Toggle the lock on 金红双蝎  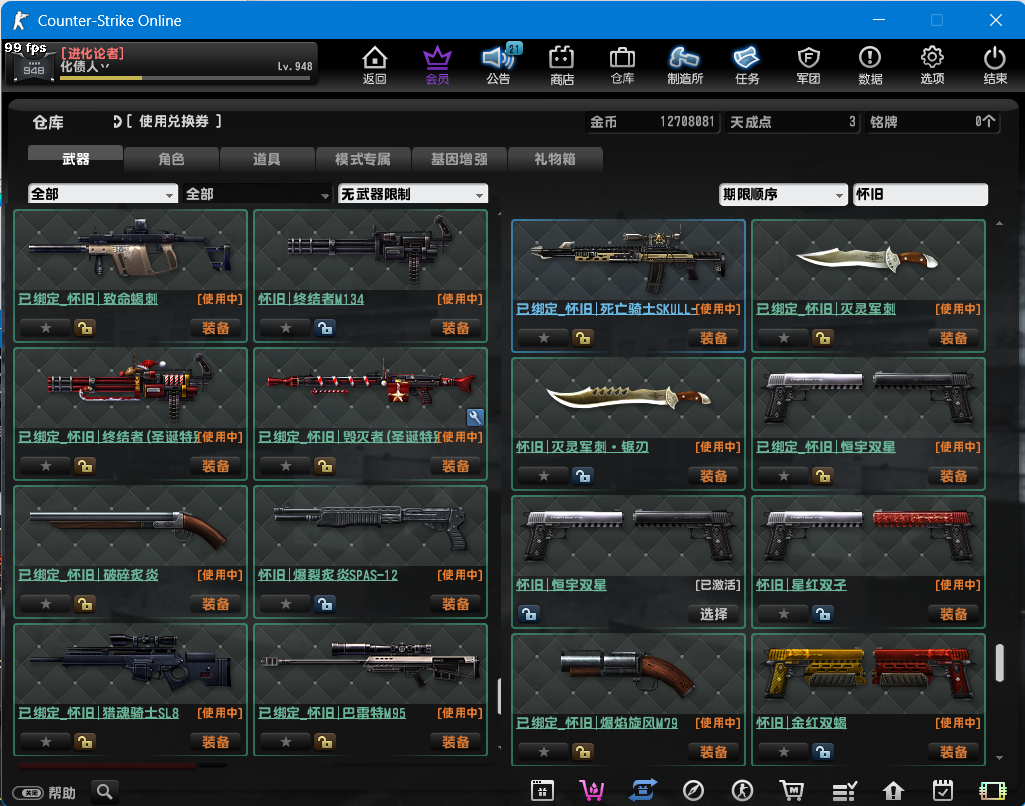[x=823, y=752]
